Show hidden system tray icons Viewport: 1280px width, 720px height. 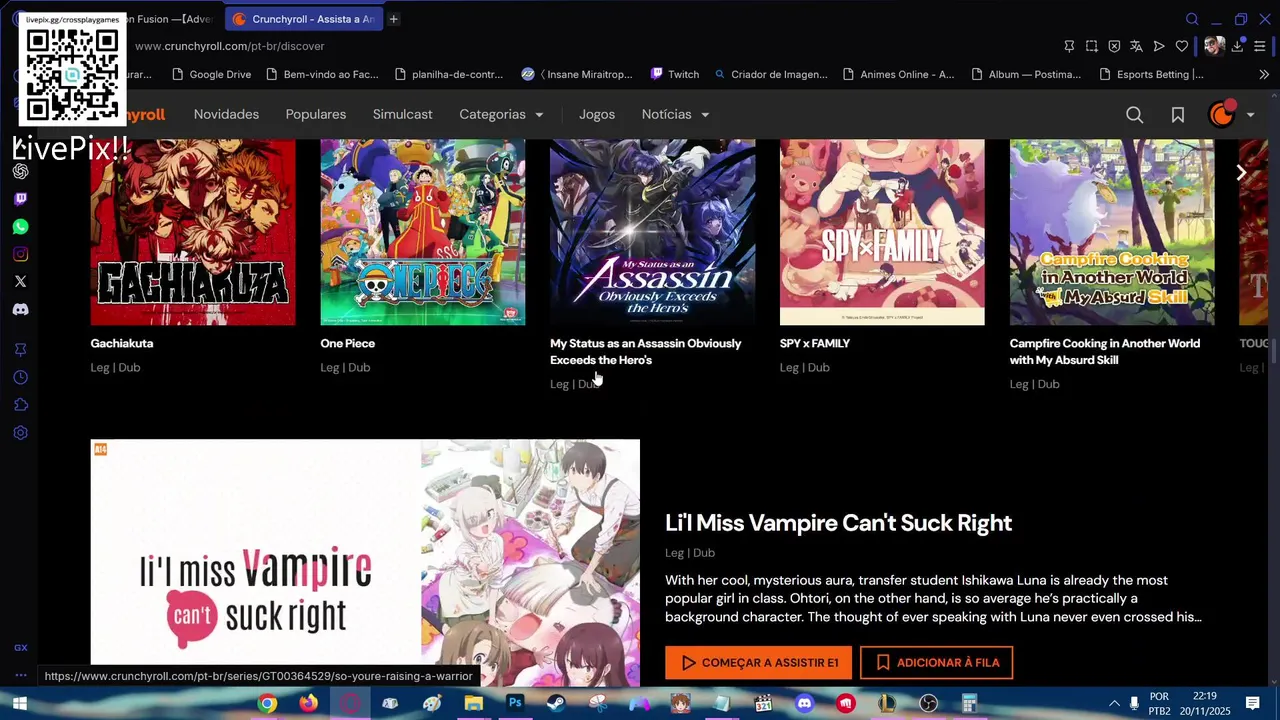(1115, 704)
